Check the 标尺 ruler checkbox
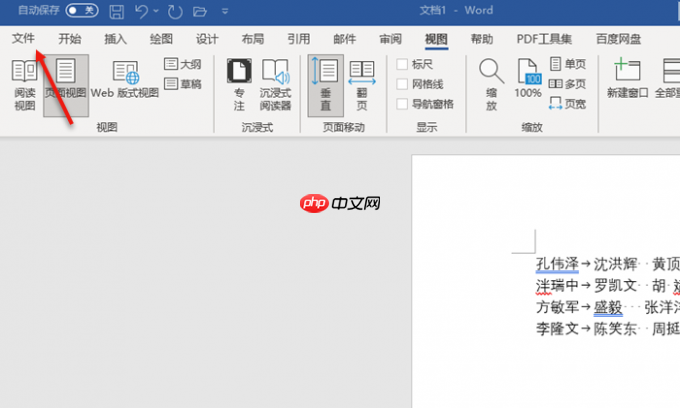The width and height of the screenshot is (680, 408). tap(402, 65)
